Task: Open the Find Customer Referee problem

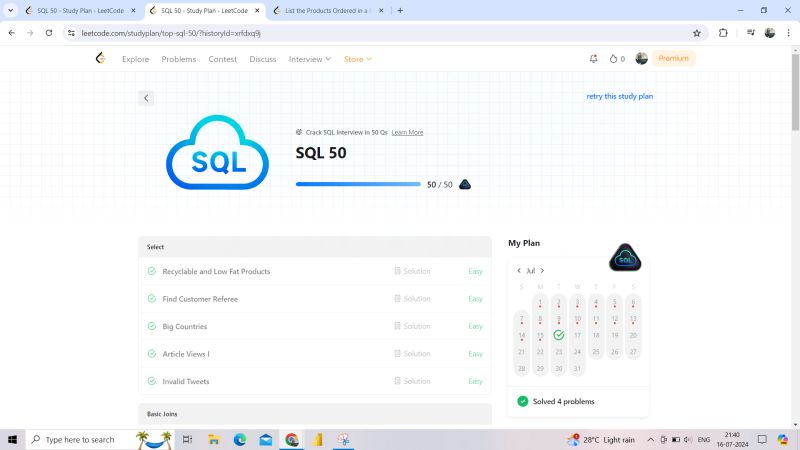Action: [200, 299]
